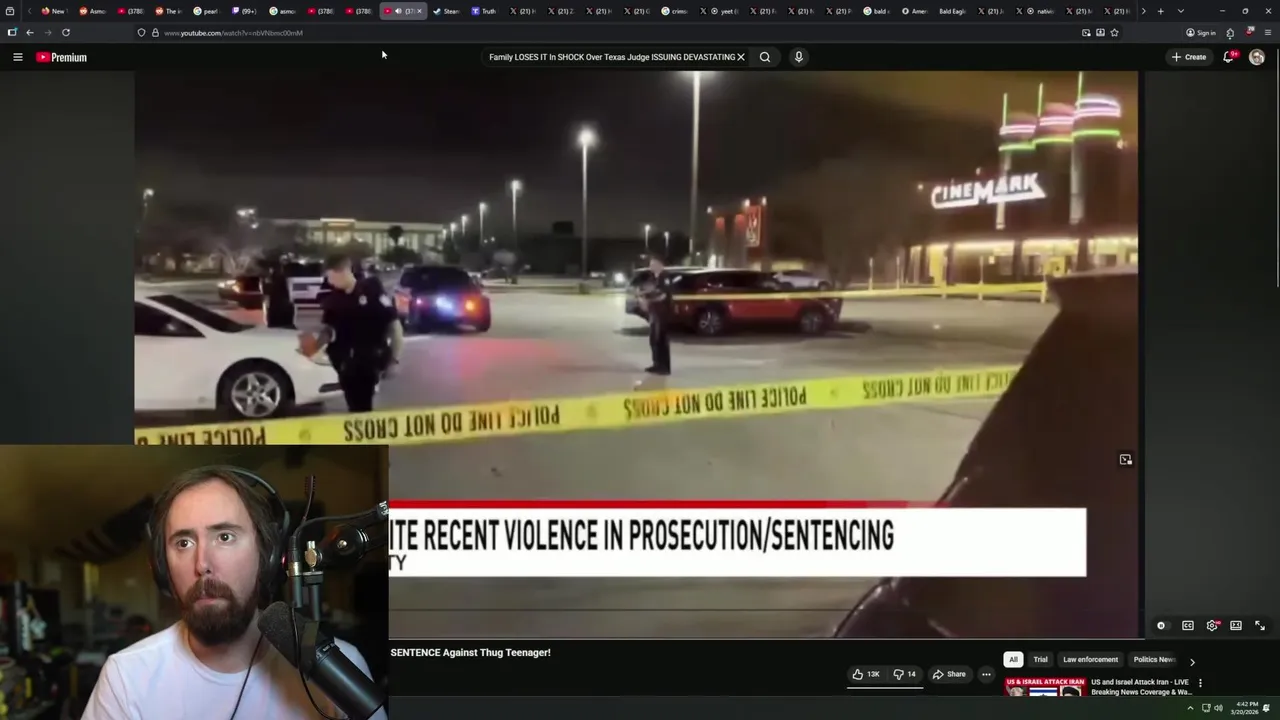Open the site security shield icon
Image resolution: width=1280 pixels, height=720 pixels.
pyautogui.click(x=141, y=32)
